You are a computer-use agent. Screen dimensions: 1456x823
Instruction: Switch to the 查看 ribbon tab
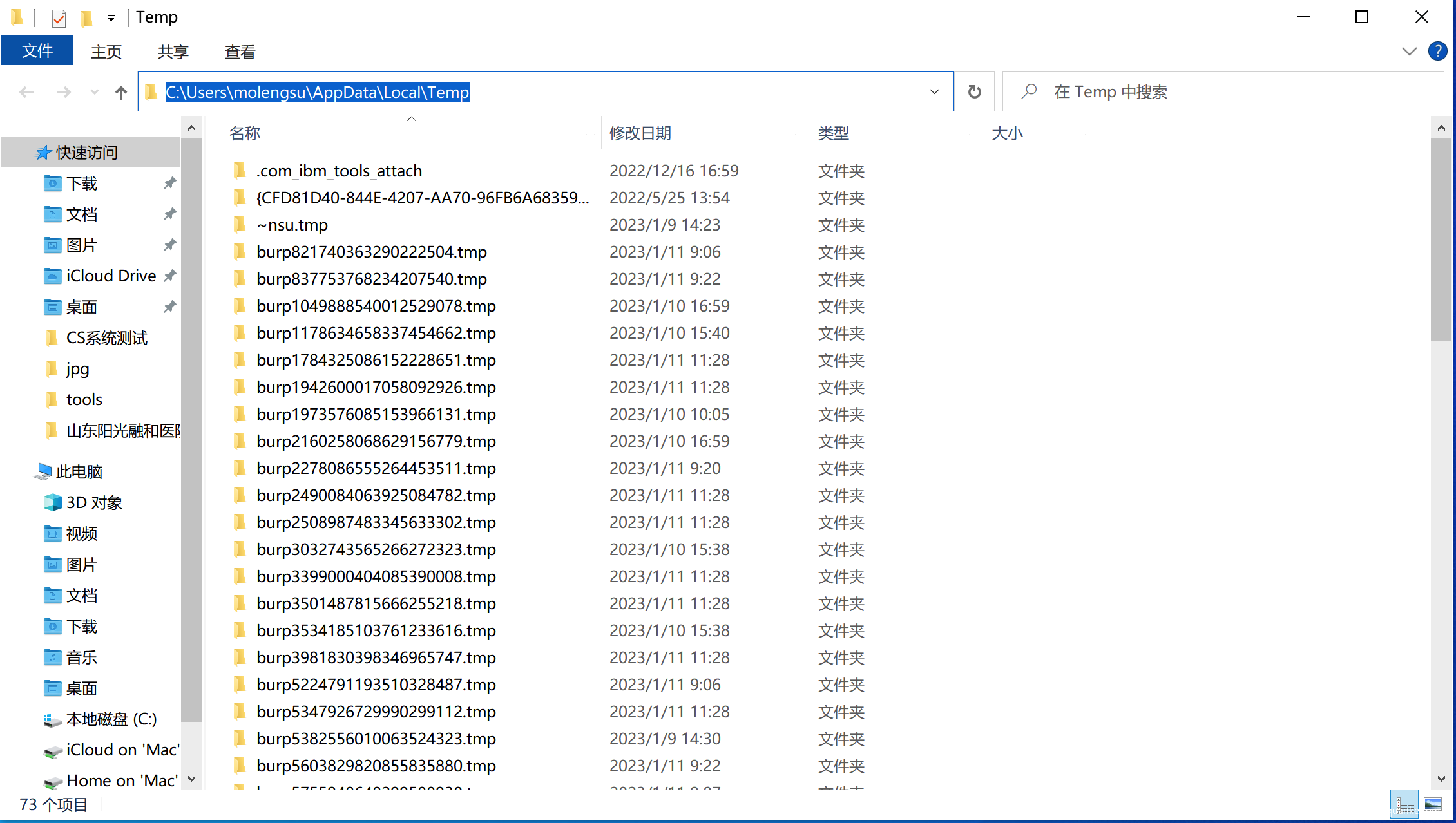click(240, 52)
